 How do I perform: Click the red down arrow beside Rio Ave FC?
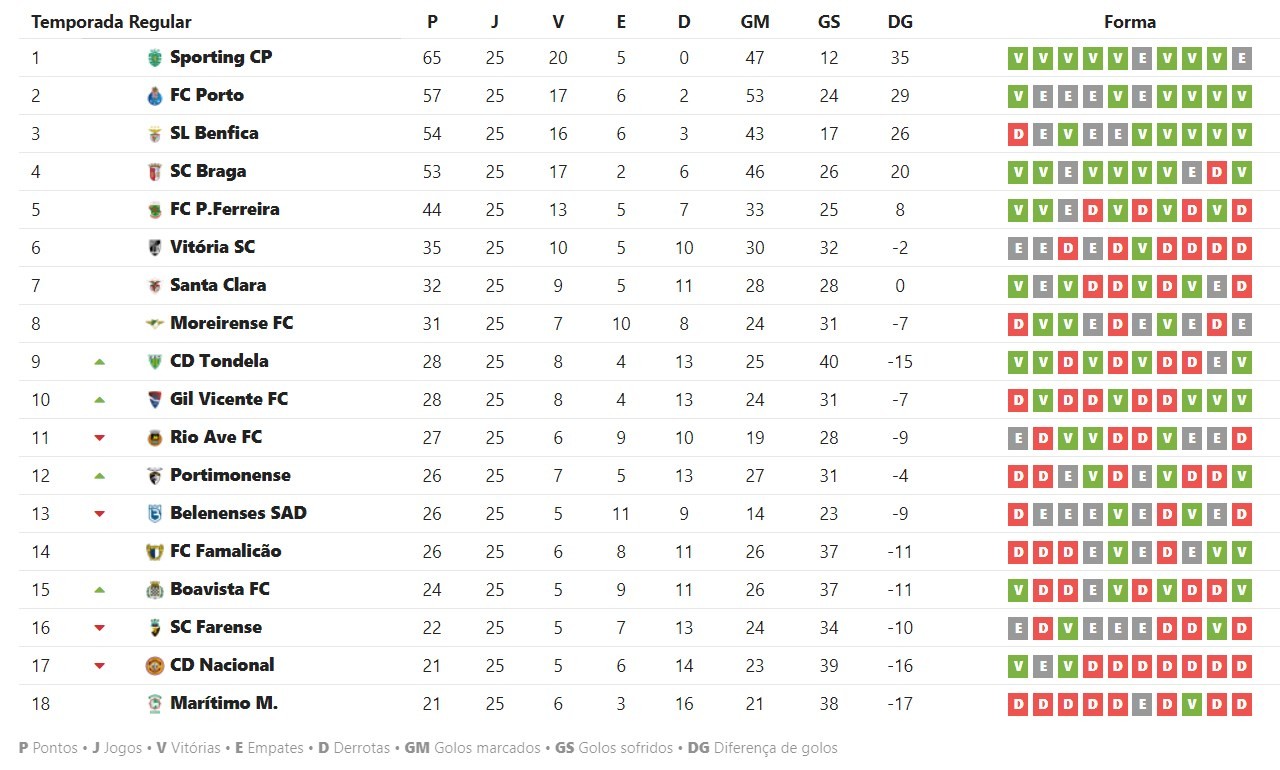(99, 438)
